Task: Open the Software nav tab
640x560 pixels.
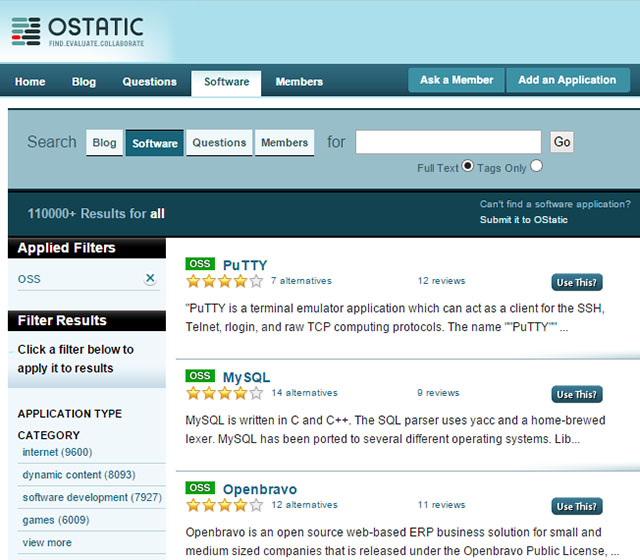Action: [x=226, y=83]
